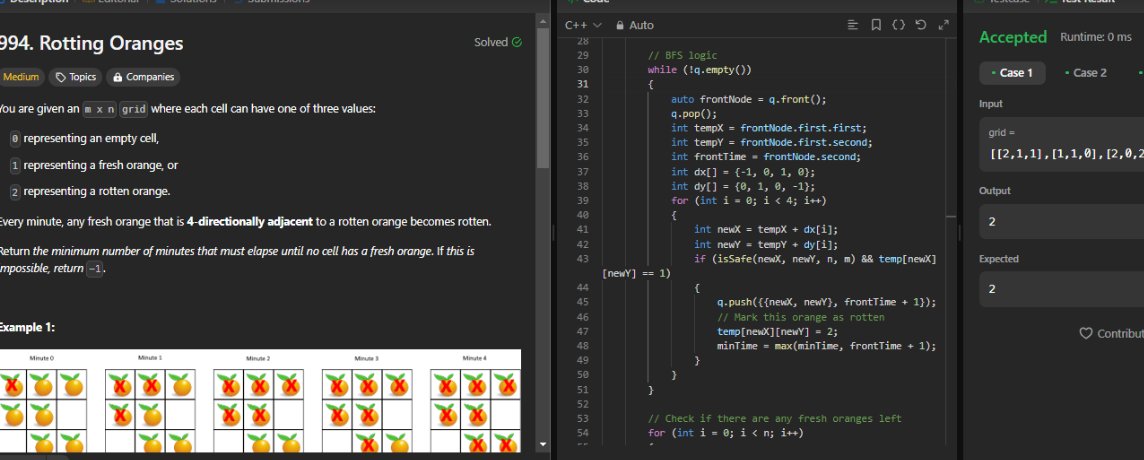Screen dimensions: 1144x460
Task: Click the description panel scrollbar thumb
Action: (543, 98)
